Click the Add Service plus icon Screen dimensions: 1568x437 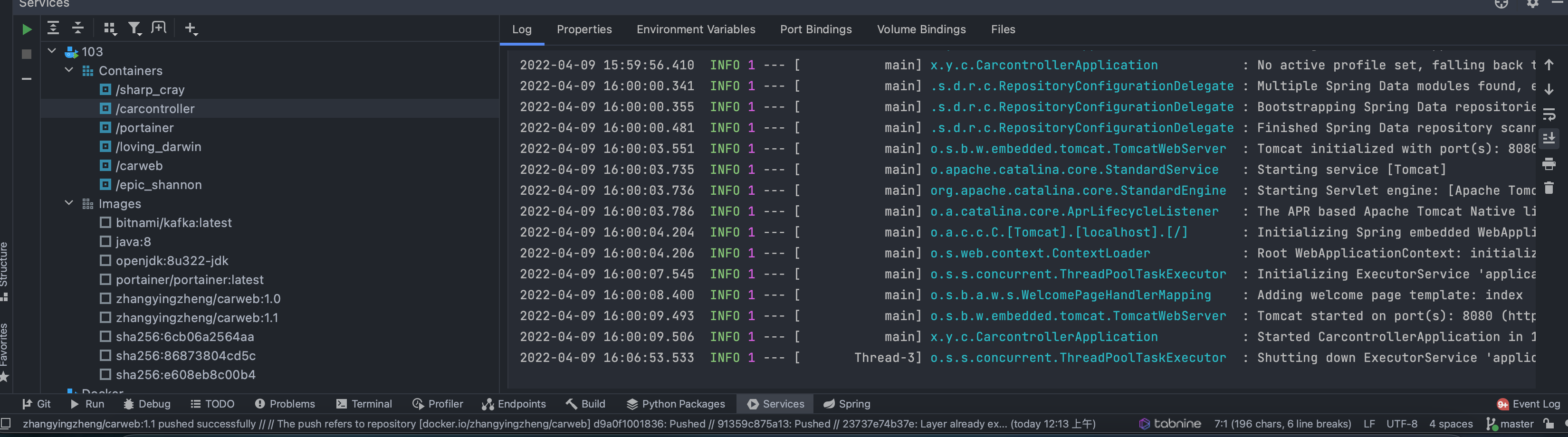point(191,28)
